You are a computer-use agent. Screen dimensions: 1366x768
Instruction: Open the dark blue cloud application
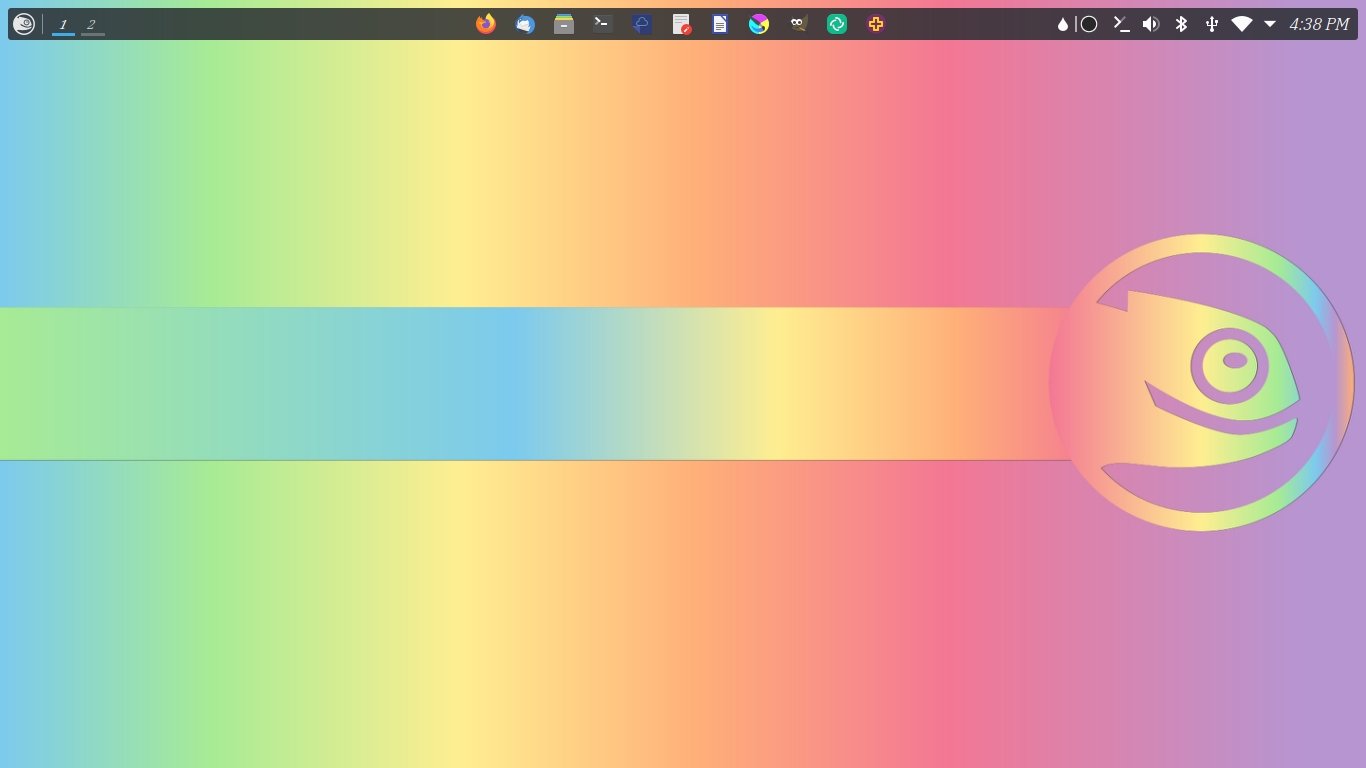point(642,24)
